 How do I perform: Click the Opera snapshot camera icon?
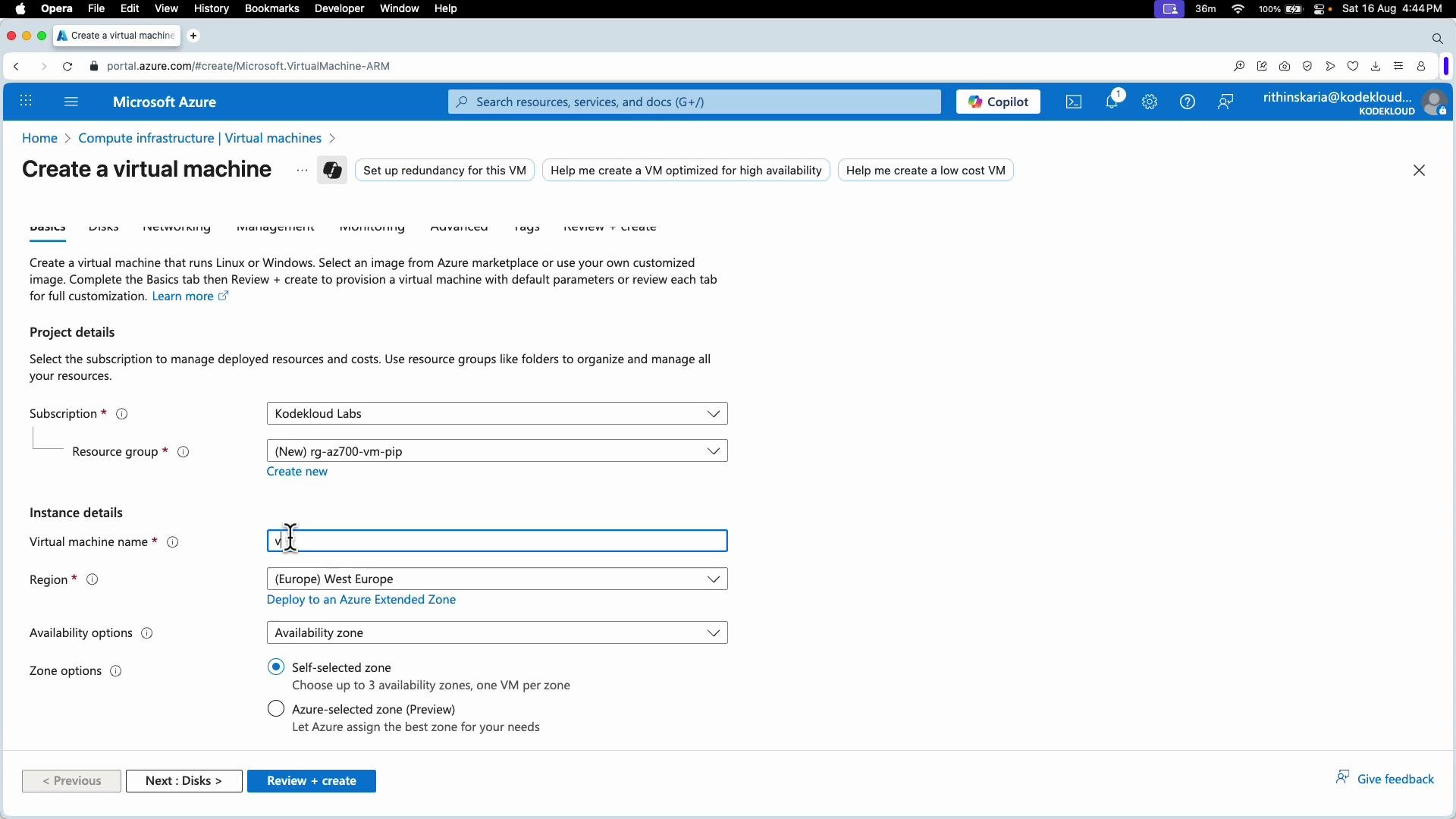click(1285, 67)
